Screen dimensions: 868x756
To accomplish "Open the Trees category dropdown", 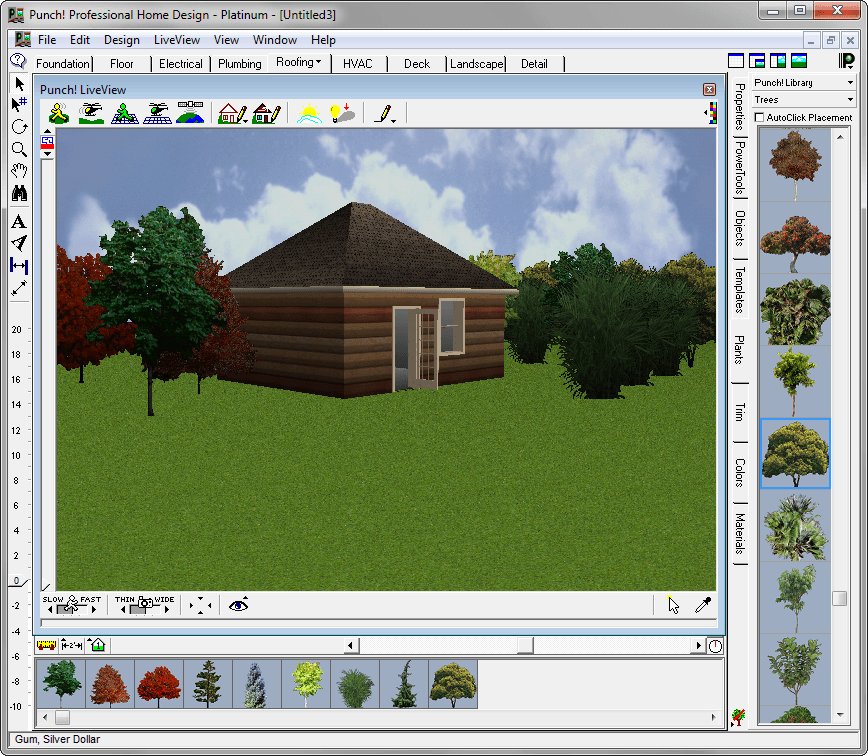I will point(804,100).
